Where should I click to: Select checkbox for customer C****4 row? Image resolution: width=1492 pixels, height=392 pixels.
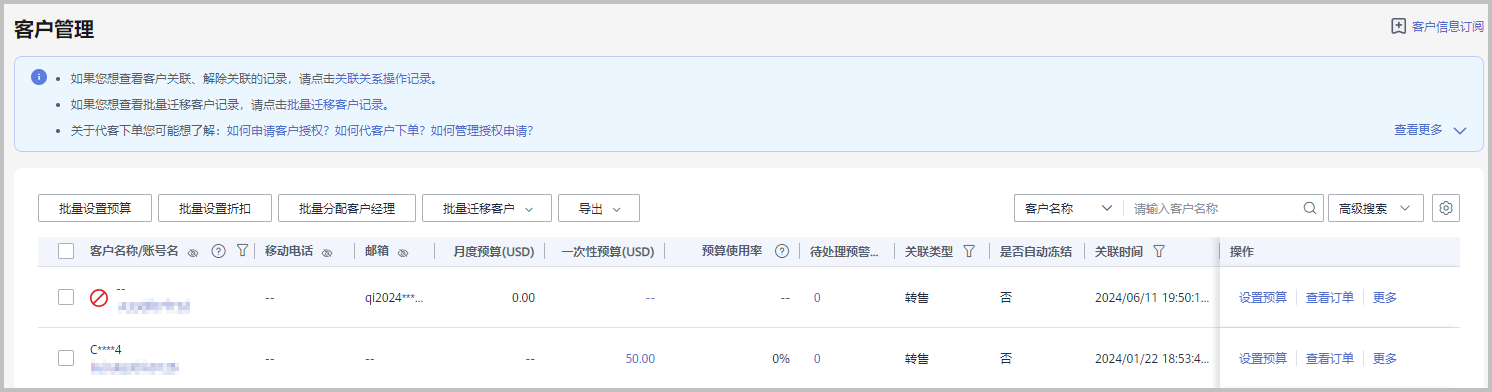pyautogui.click(x=66, y=358)
